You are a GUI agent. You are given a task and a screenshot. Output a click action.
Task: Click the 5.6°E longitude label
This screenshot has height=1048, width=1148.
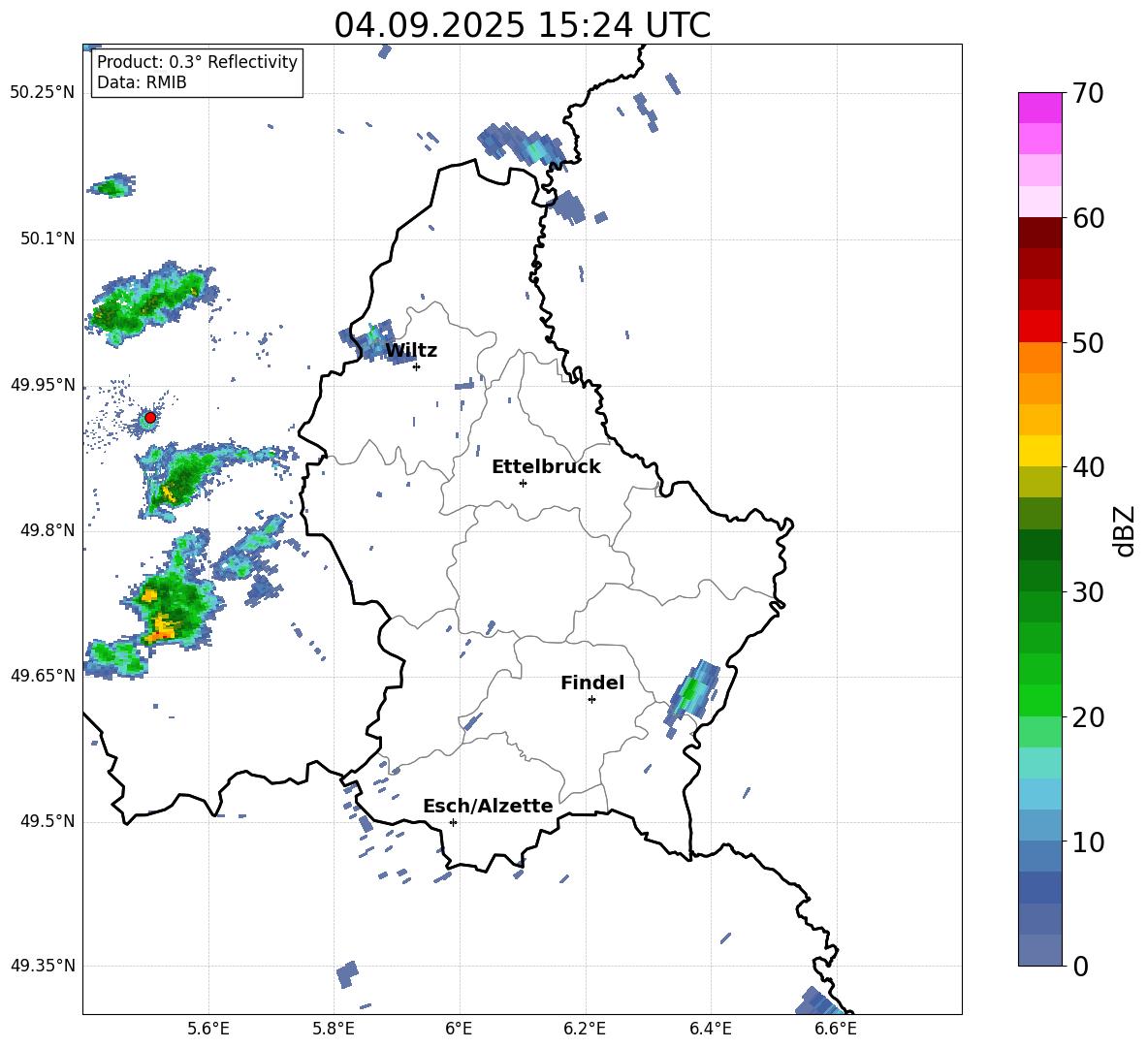208,1029
